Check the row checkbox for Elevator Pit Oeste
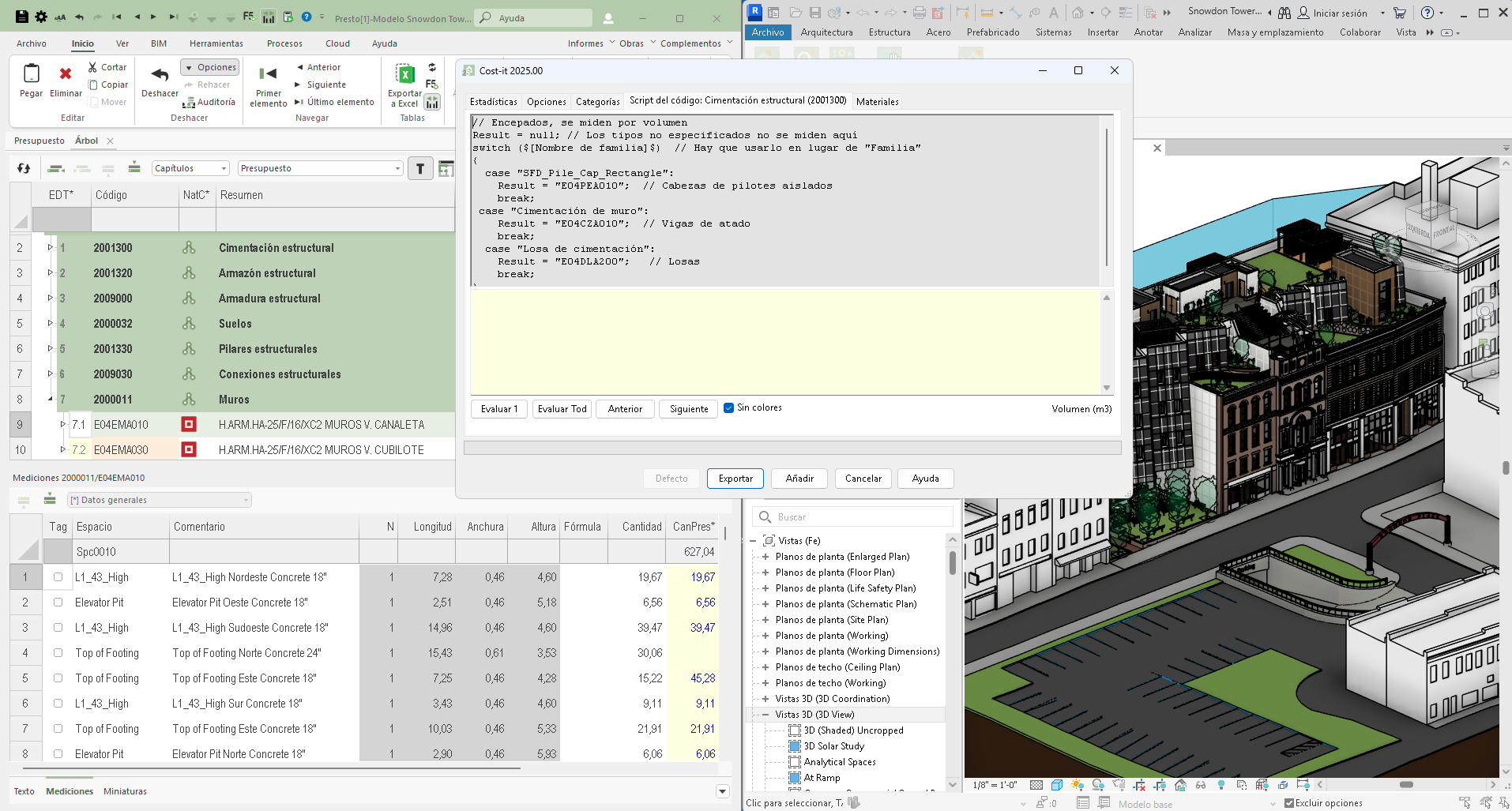The width and height of the screenshot is (1512, 811). pyautogui.click(x=57, y=602)
